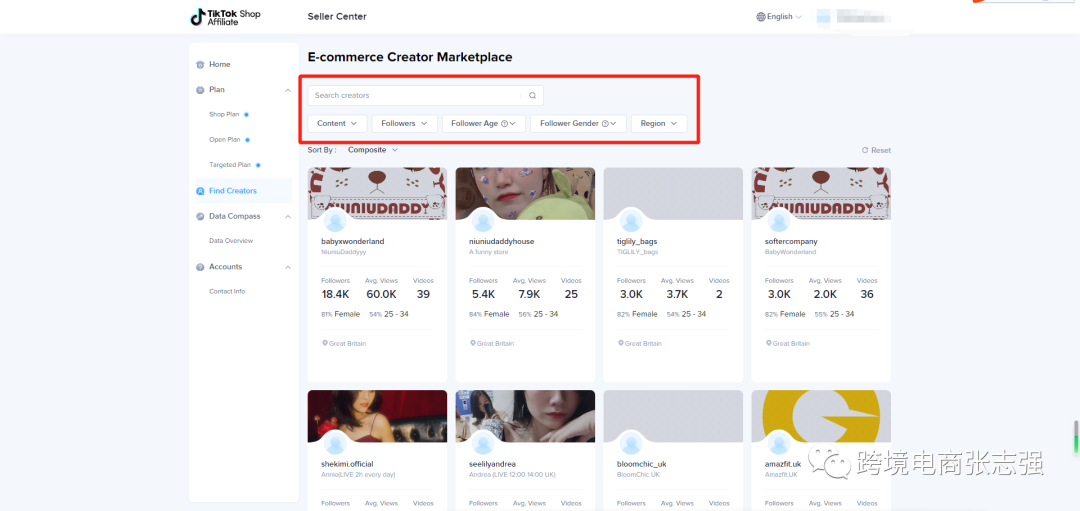This screenshot has width=1080, height=511.
Task: Collapse the Data Compass section
Action: point(288,216)
